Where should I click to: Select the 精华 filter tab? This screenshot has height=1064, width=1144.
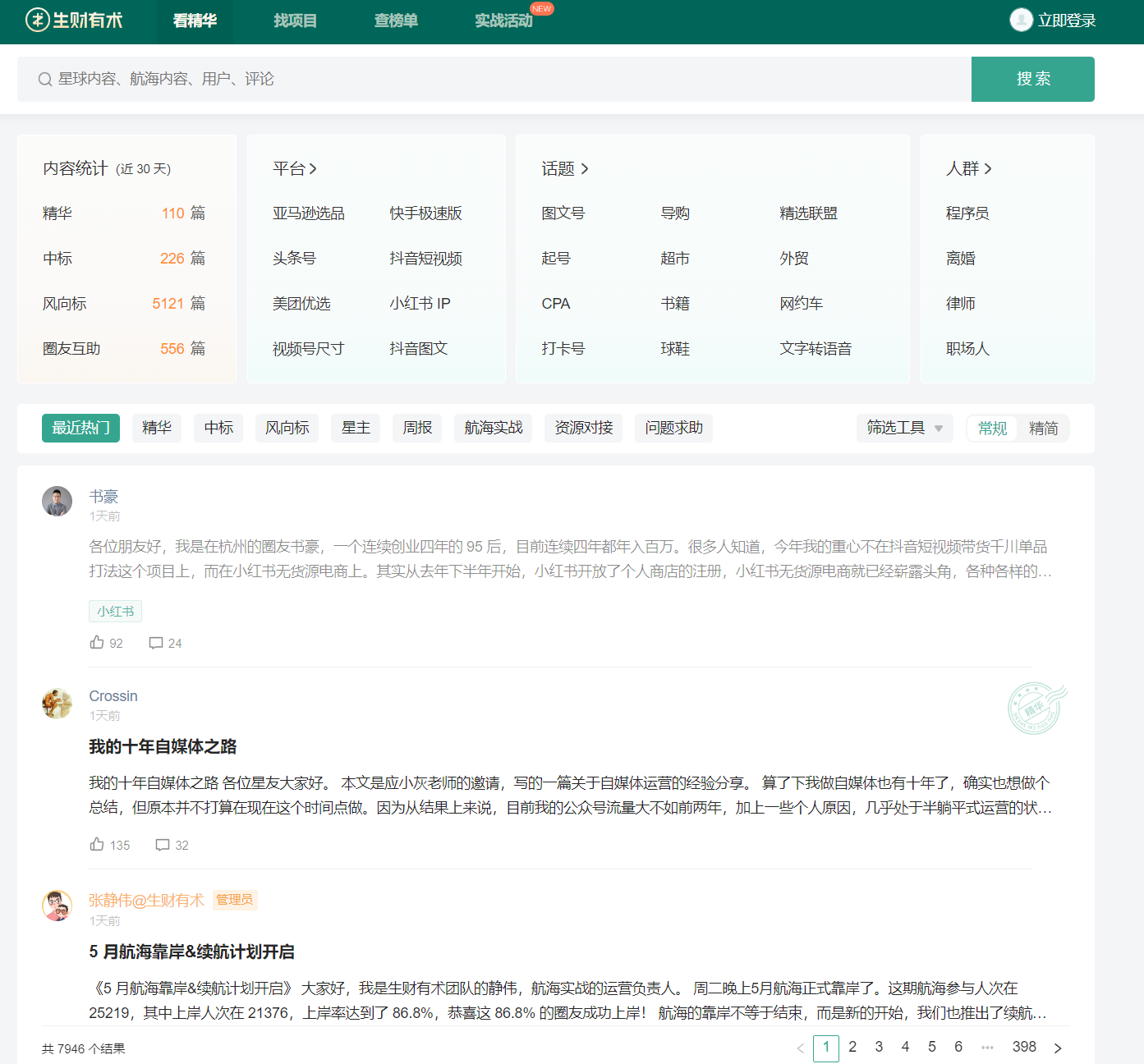click(157, 428)
